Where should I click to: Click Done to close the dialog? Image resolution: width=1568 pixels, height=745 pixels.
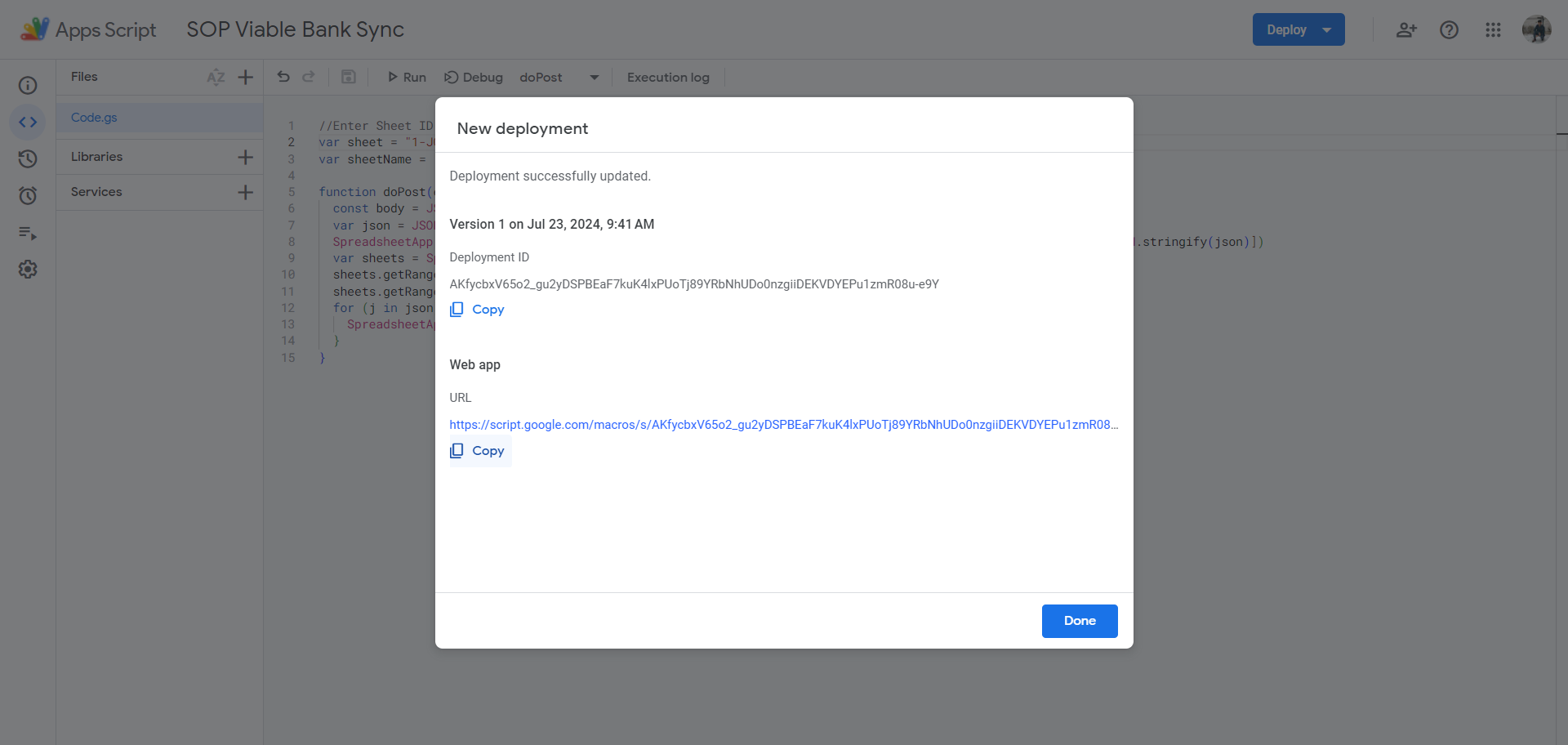[1080, 621]
